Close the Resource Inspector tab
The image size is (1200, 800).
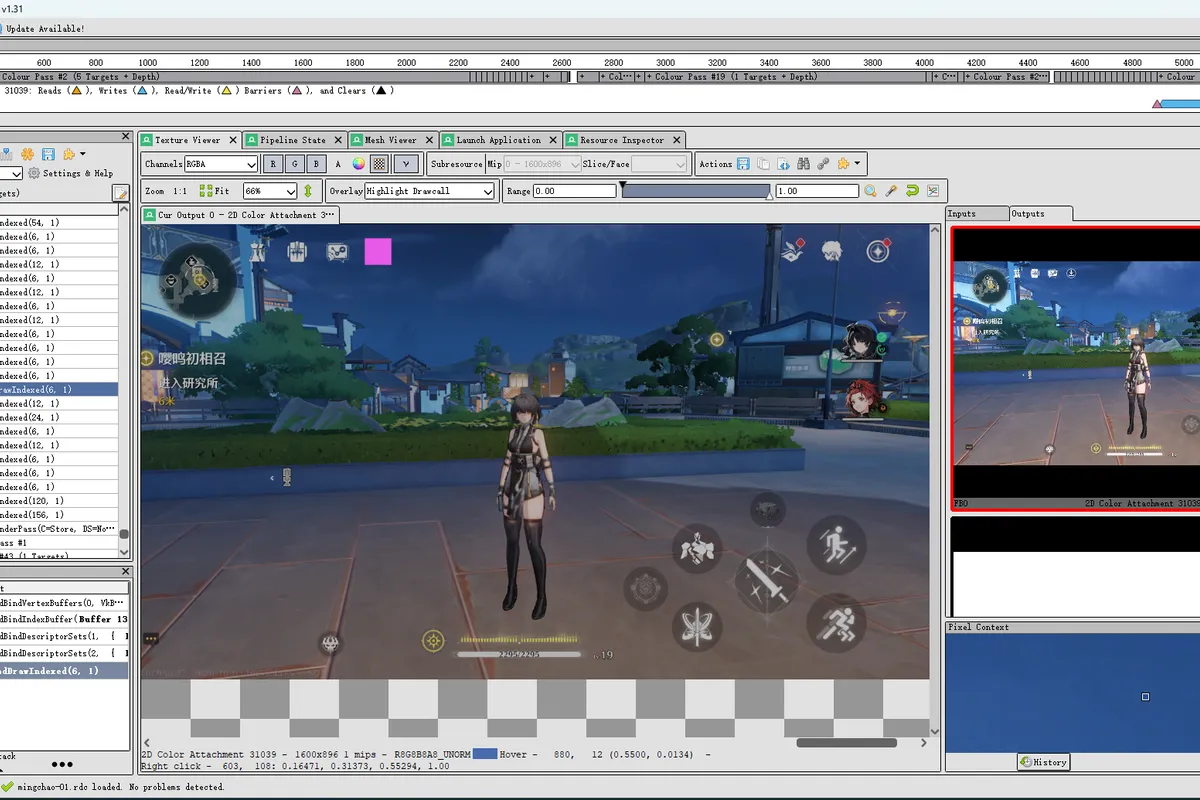click(x=676, y=140)
